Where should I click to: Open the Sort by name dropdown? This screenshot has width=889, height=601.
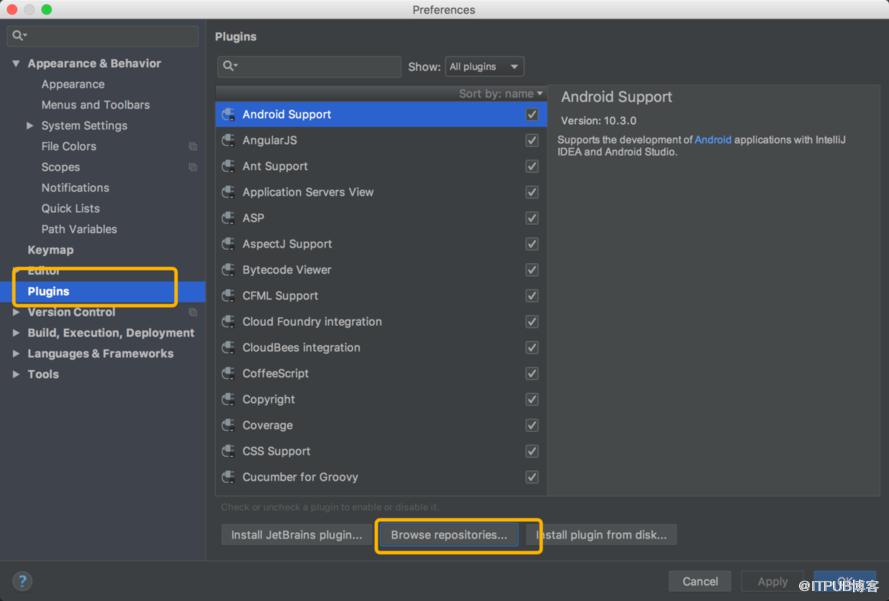tap(501, 94)
